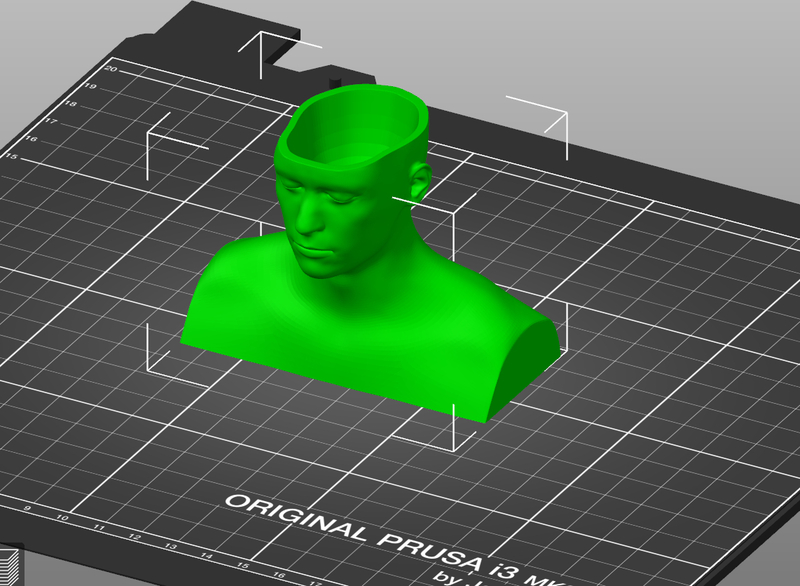This screenshot has width=800, height=586.
Task: Click the top-back bounding box corner marker
Action: (x=262, y=44)
